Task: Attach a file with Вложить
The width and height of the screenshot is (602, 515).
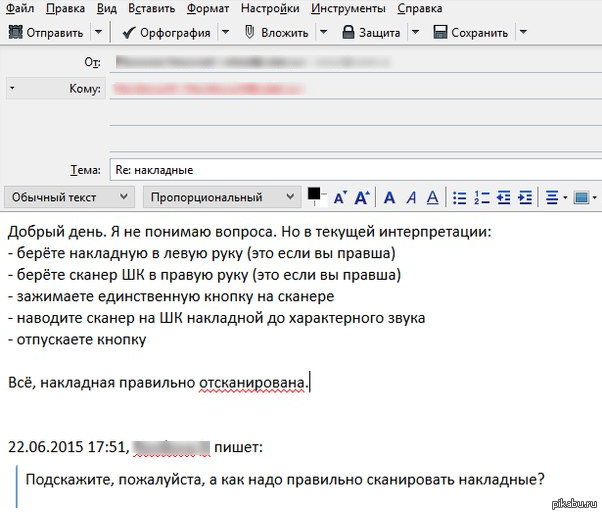Action: 276,33
